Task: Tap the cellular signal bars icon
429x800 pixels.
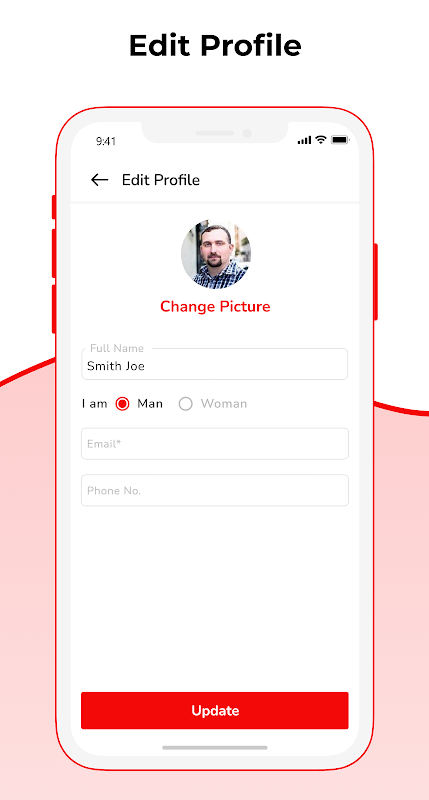Action: pos(304,140)
